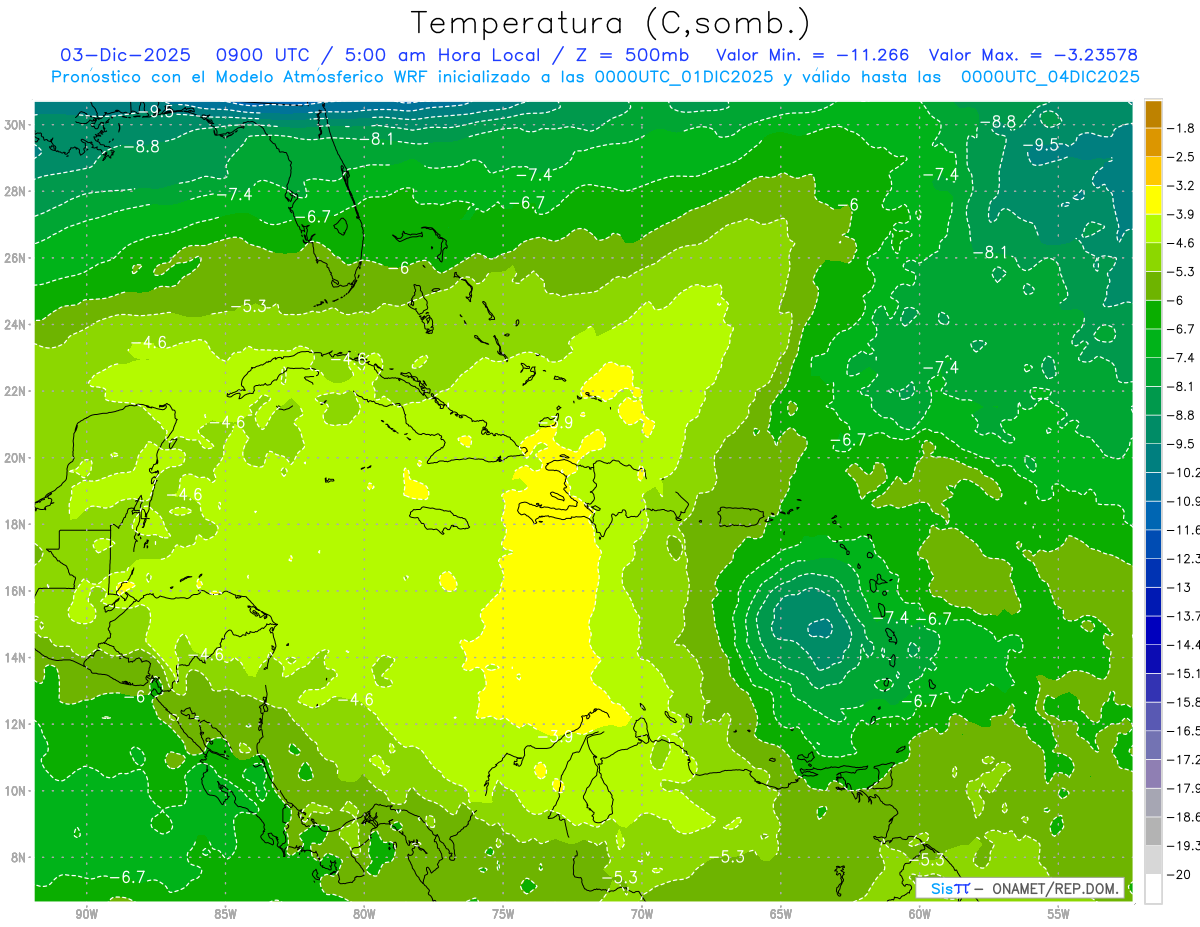Click the '30N' latitude axis label
The image size is (1200, 927).
coord(16,125)
